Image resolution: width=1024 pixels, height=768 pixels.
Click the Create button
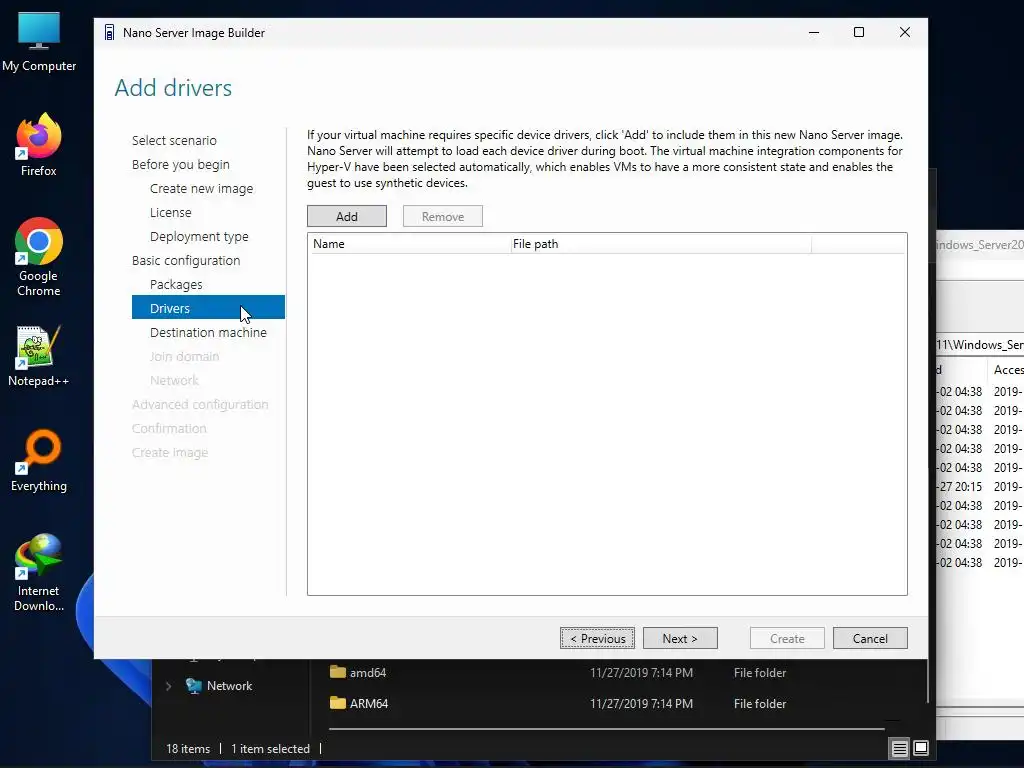pyautogui.click(x=787, y=638)
